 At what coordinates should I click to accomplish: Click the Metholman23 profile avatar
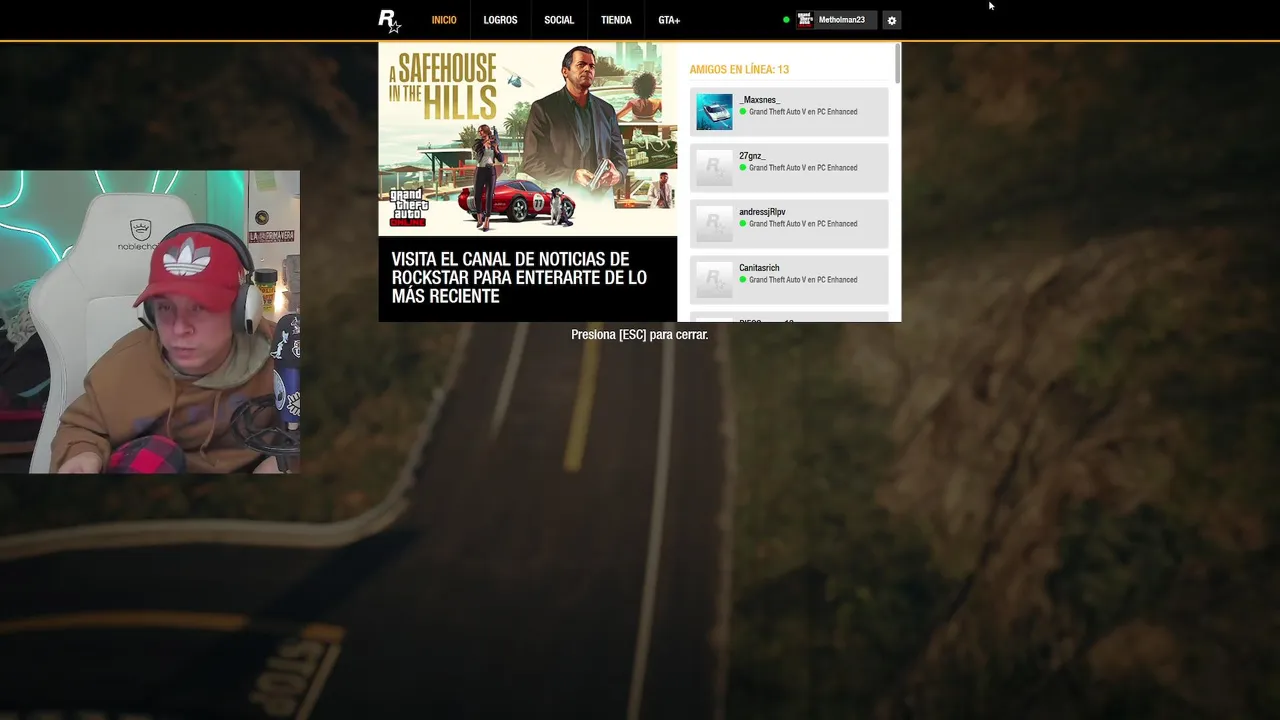(805, 20)
